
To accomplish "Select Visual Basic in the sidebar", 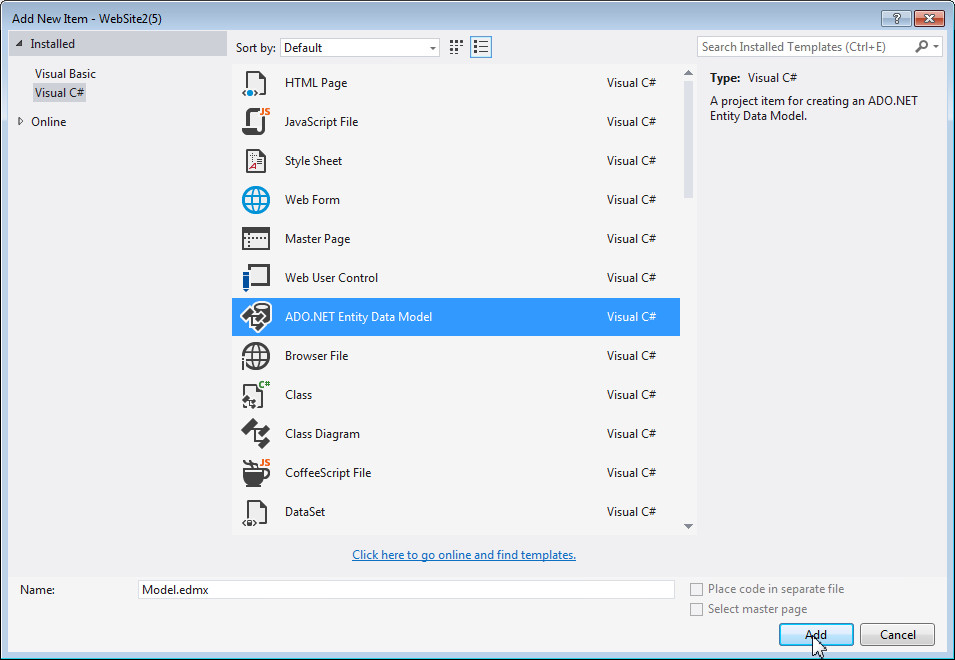I will point(65,73).
